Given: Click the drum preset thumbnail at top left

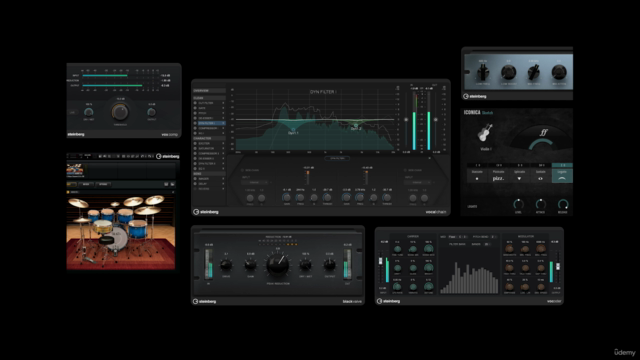Looking at the screenshot, I should [x=75, y=169].
